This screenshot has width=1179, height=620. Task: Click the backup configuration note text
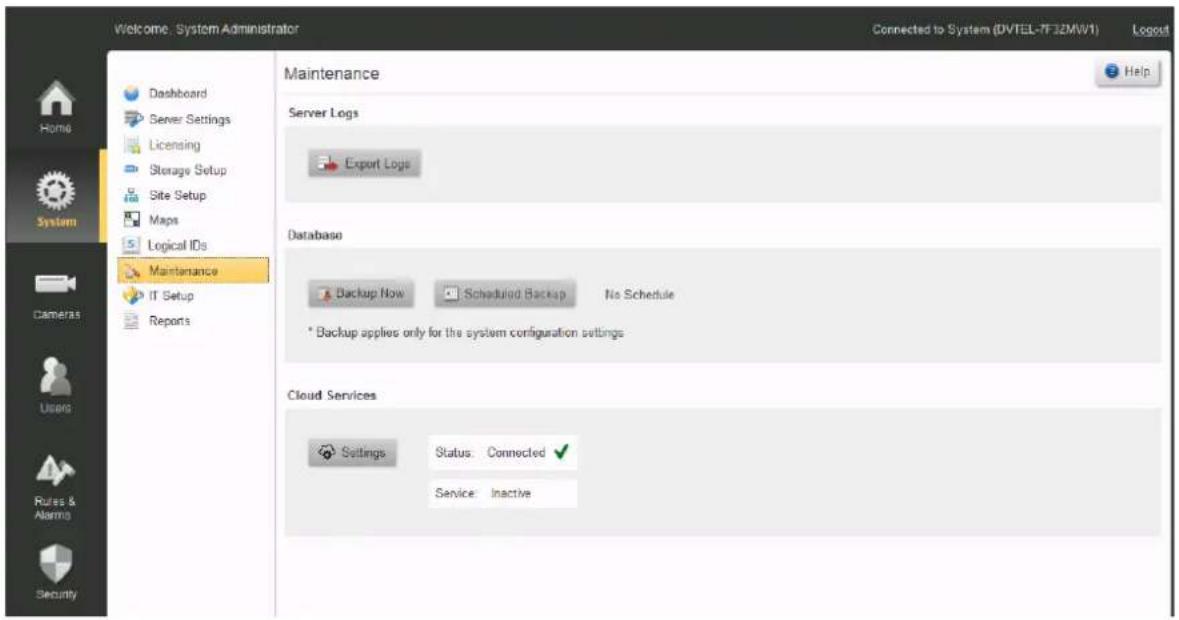465,332
